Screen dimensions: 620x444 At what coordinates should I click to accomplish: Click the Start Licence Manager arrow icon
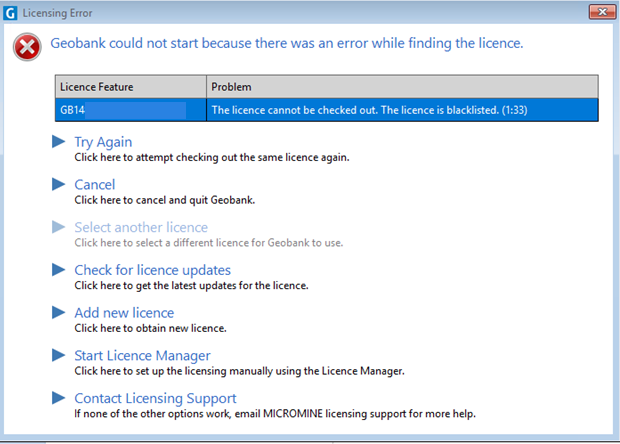click(58, 355)
